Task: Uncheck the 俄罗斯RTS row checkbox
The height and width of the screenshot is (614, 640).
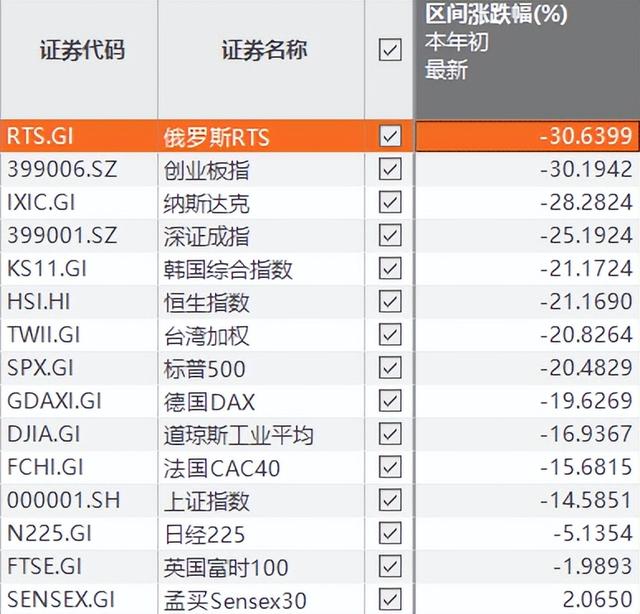Action: 390,136
